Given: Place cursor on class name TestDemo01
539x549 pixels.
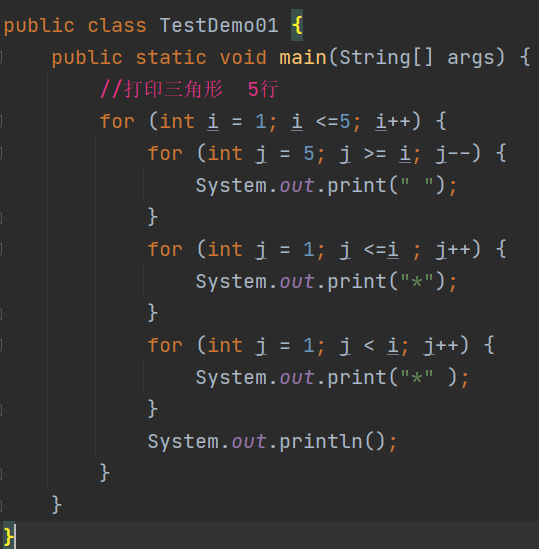Looking at the screenshot, I should [x=219, y=26].
